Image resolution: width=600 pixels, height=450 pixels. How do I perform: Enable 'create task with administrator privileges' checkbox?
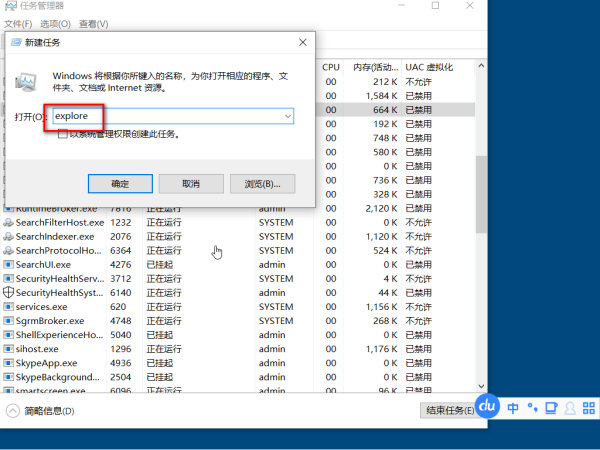tap(63, 134)
